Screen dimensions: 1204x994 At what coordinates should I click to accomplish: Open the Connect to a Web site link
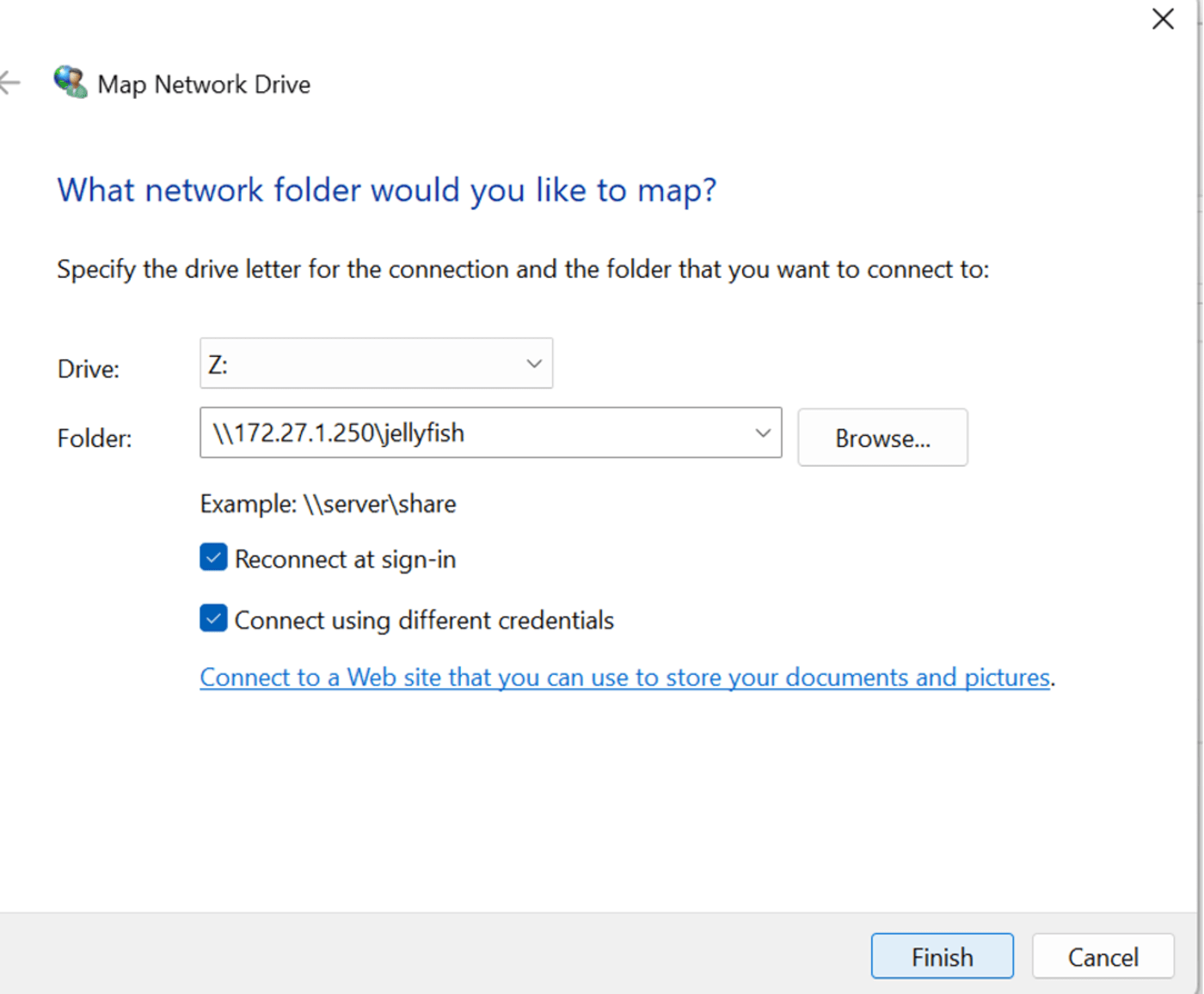[x=625, y=678]
